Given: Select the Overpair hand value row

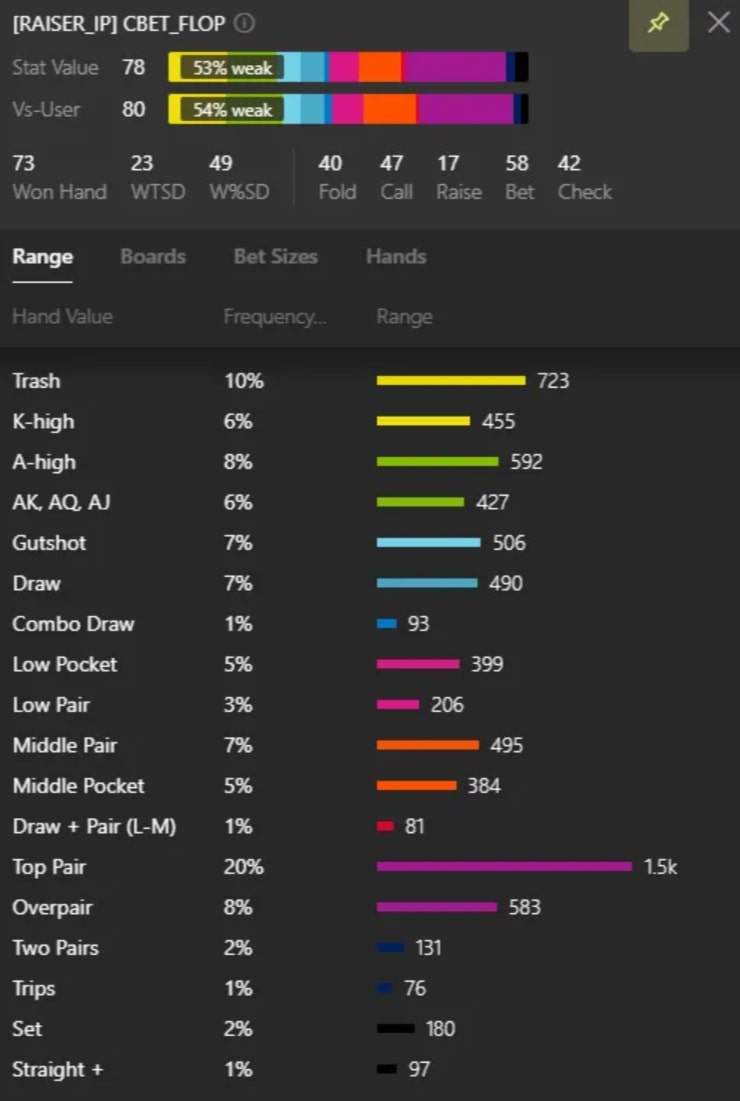Looking at the screenshot, I should click(52, 907).
